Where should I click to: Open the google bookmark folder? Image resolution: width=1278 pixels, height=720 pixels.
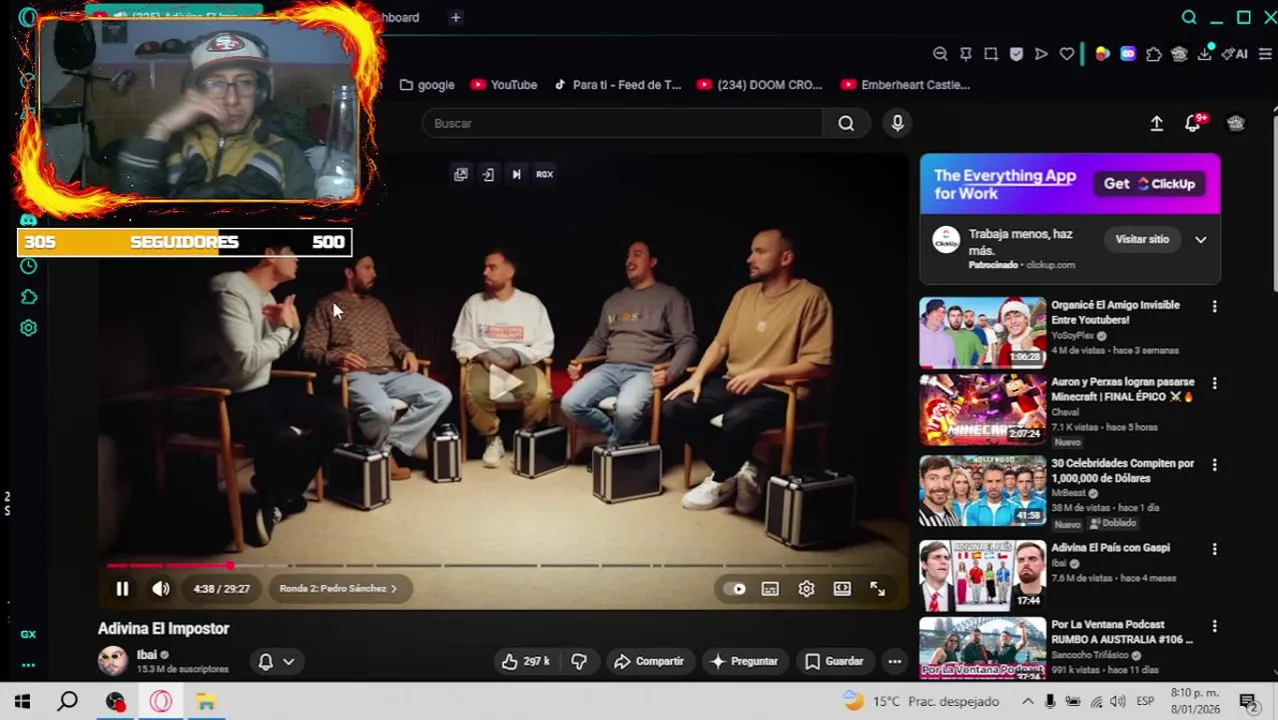pyautogui.click(x=427, y=85)
